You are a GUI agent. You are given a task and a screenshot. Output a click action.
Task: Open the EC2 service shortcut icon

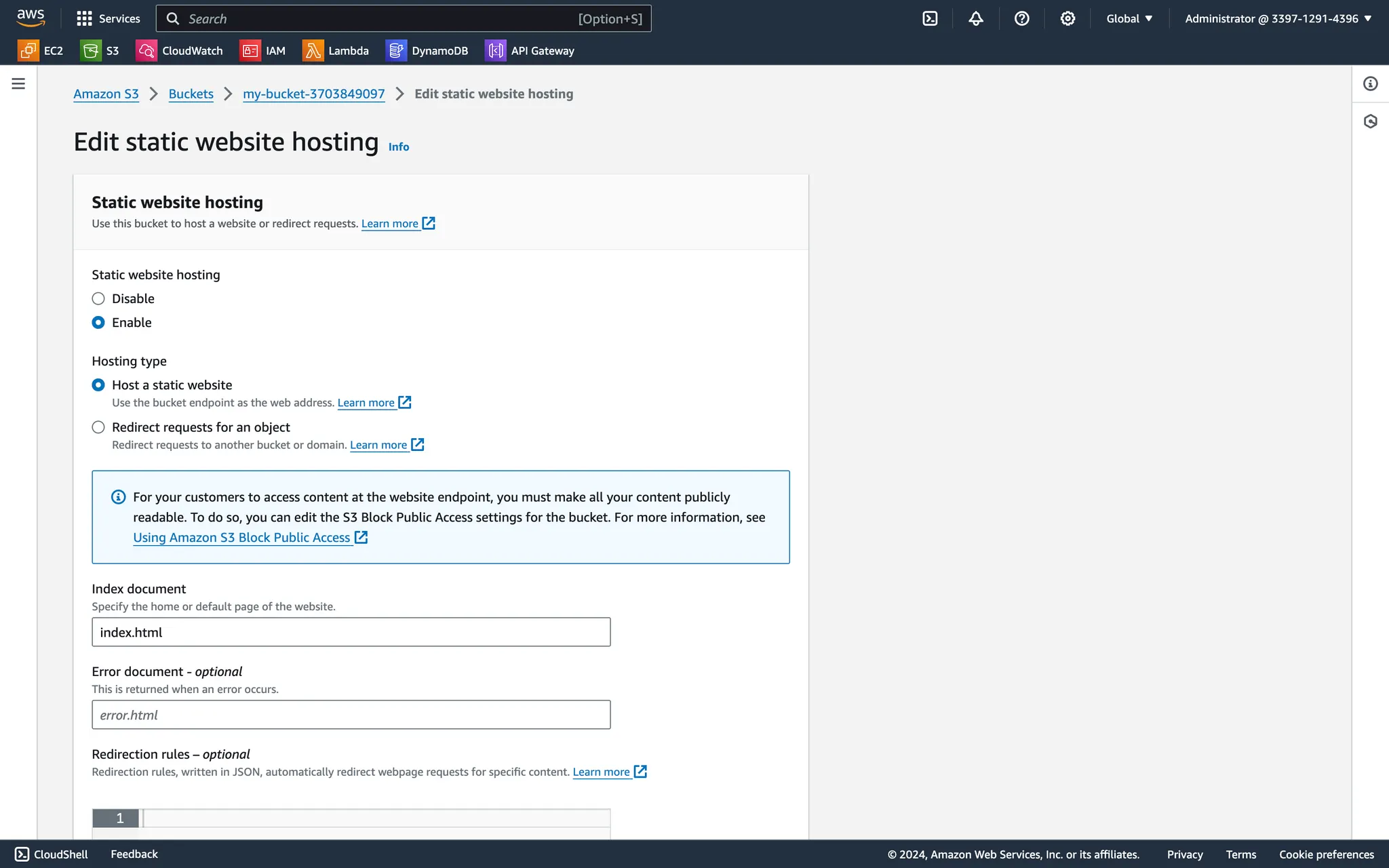28,51
